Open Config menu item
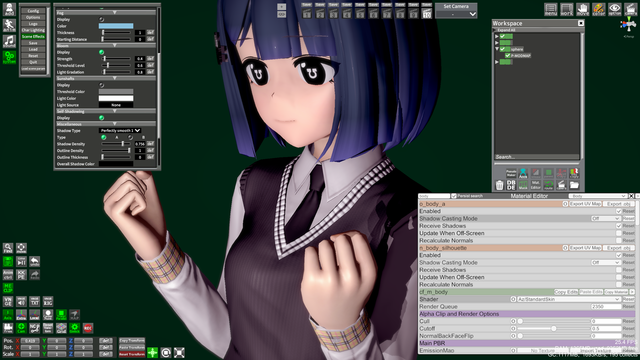This screenshot has height=360, width=640. click(x=33, y=11)
